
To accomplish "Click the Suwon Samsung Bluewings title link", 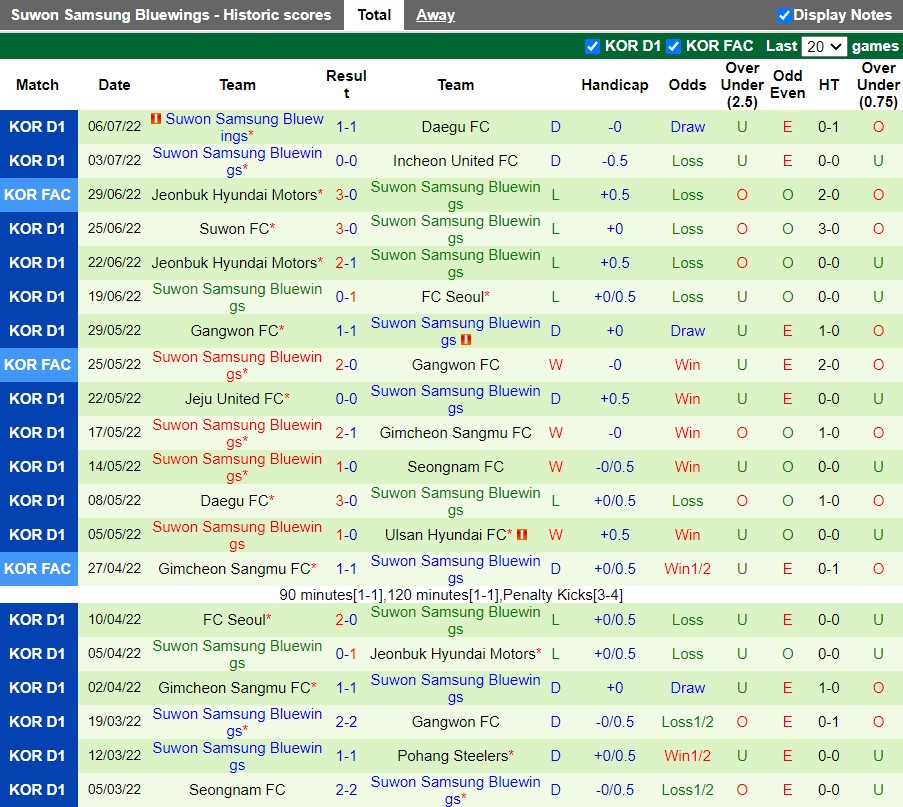I will point(167,14).
